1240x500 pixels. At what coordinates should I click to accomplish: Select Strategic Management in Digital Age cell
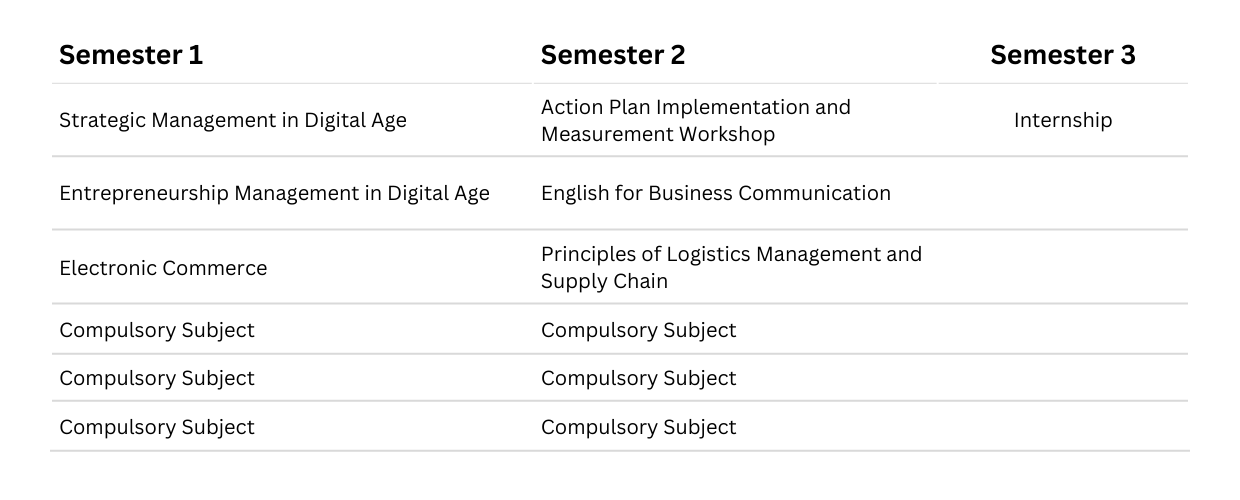(233, 120)
